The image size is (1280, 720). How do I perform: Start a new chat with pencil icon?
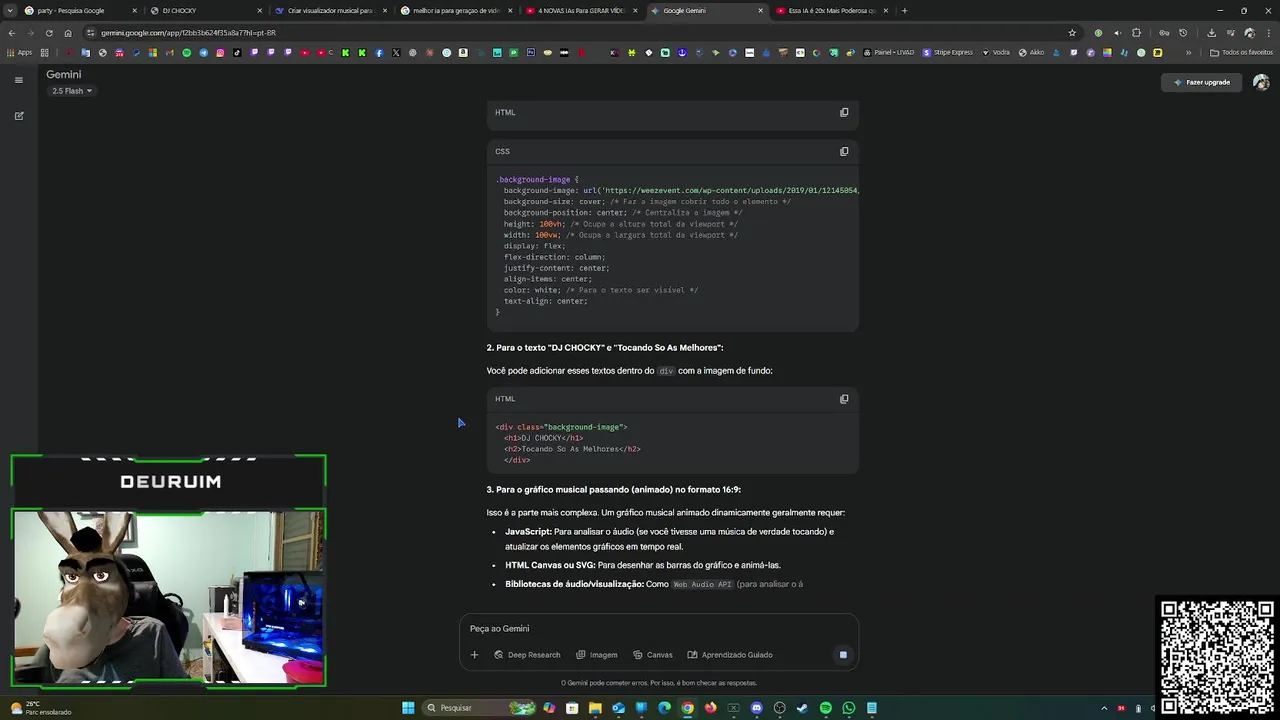click(x=18, y=116)
